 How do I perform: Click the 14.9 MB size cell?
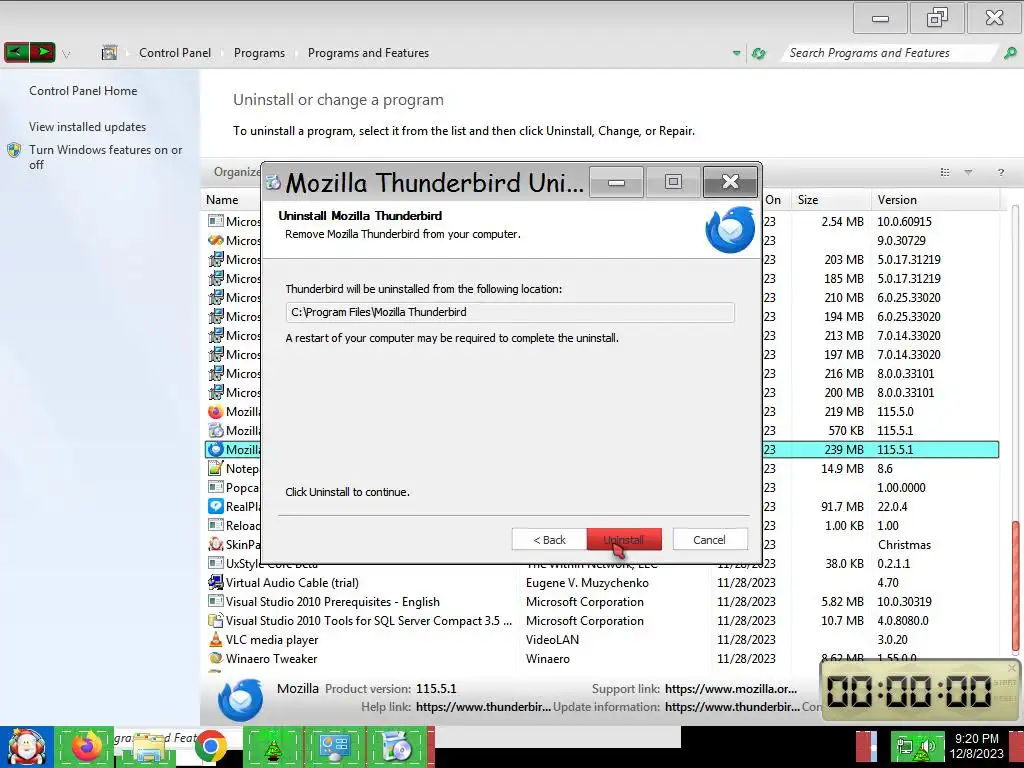842,468
